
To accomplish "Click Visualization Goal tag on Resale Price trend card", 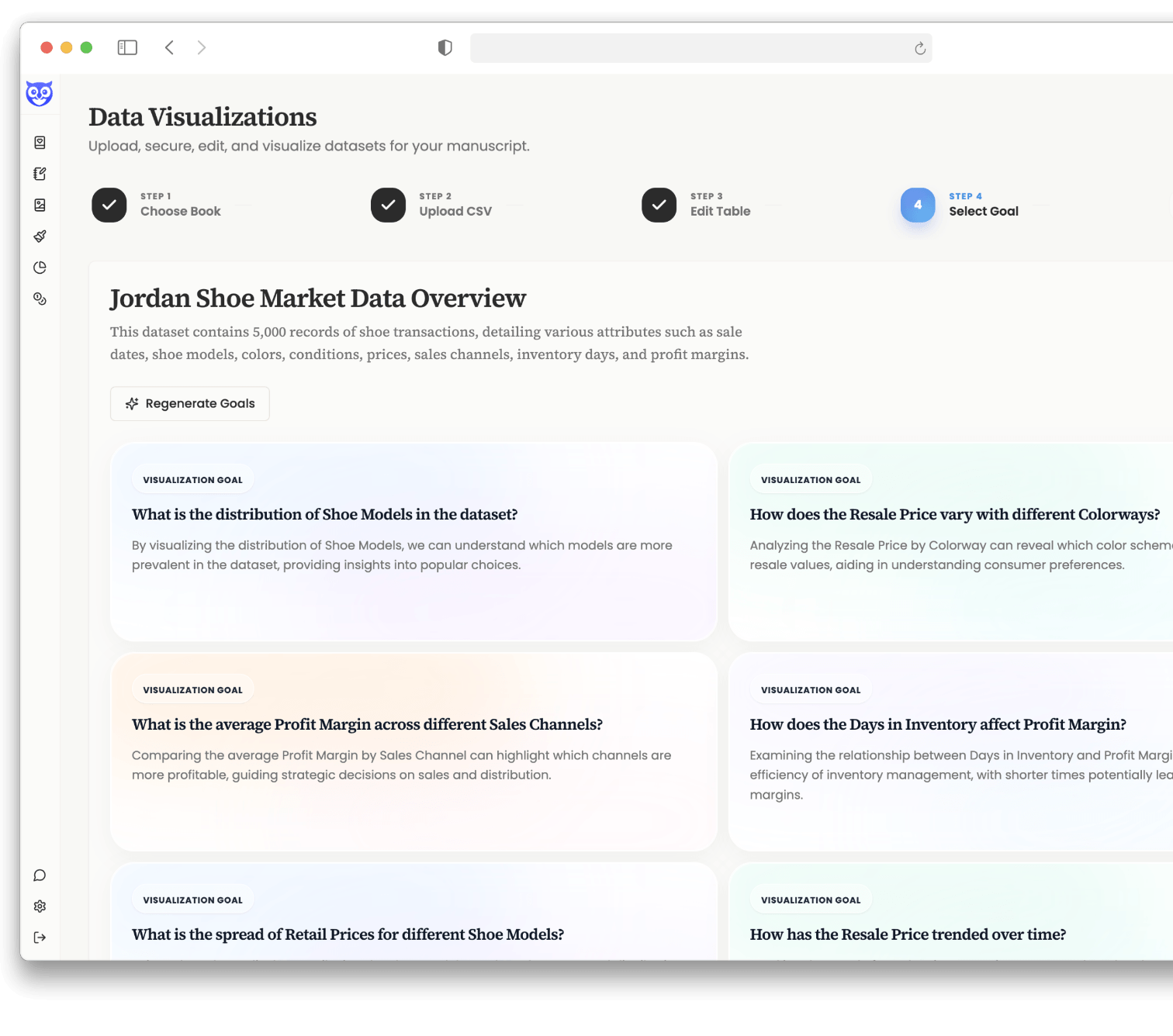I will [811, 900].
